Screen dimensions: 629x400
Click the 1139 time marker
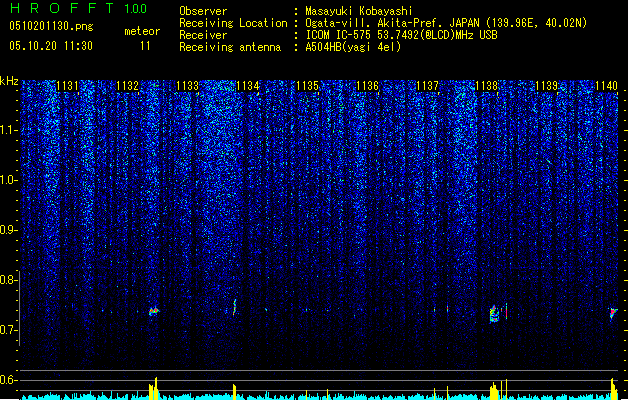pyautogui.click(x=546, y=86)
